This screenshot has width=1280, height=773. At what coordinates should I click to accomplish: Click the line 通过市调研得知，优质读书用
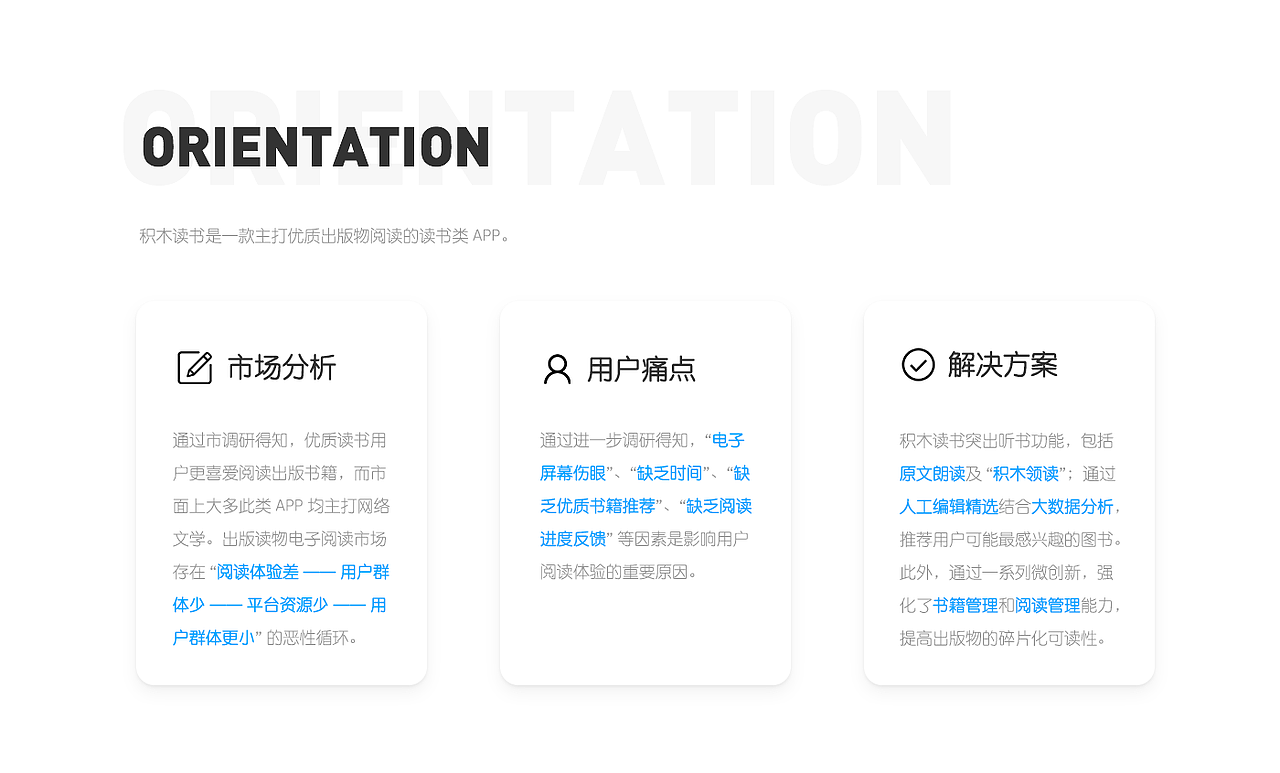[x=280, y=440]
